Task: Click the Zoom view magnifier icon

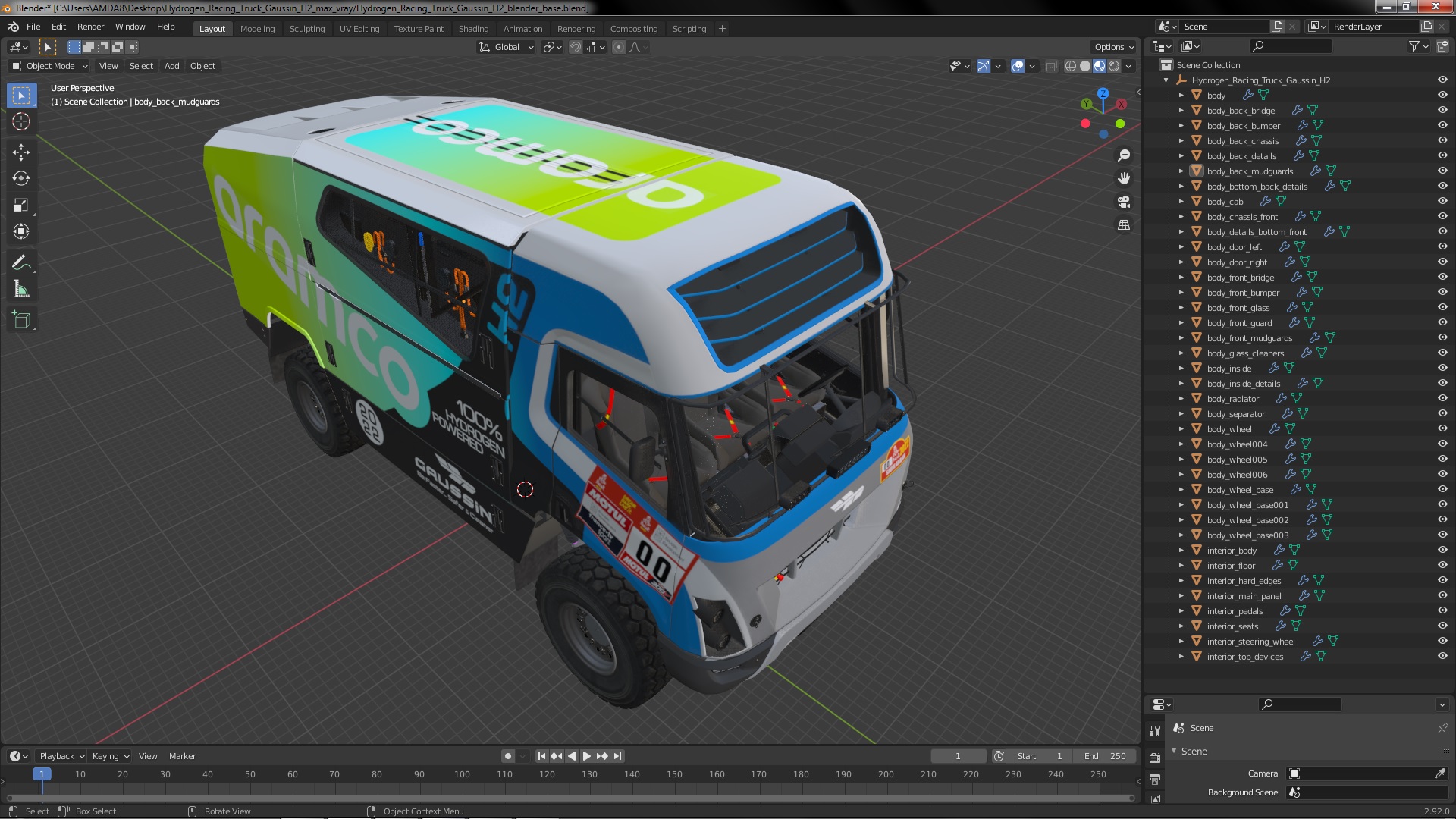Action: [x=1124, y=155]
